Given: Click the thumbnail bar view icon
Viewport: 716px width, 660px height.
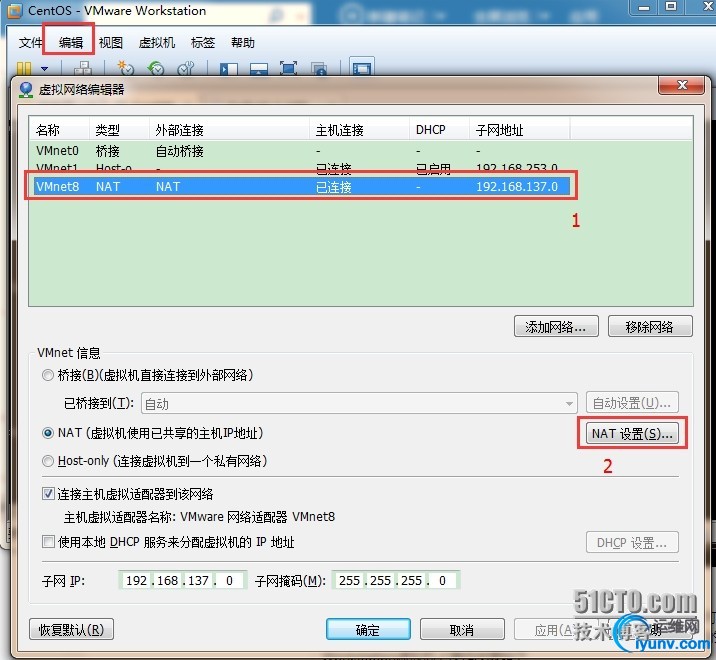Looking at the screenshot, I should pos(259,69).
